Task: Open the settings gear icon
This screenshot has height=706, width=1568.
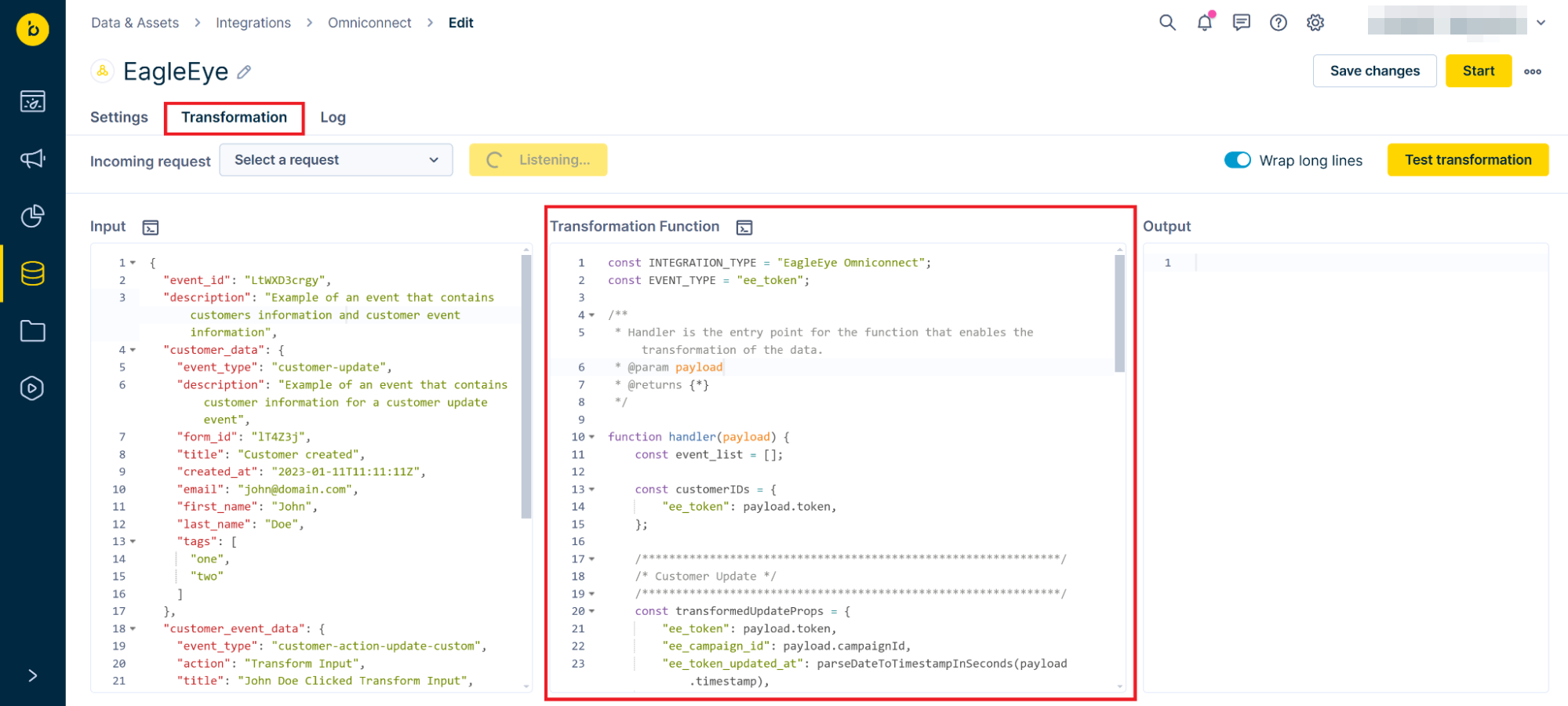Action: point(1315,23)
